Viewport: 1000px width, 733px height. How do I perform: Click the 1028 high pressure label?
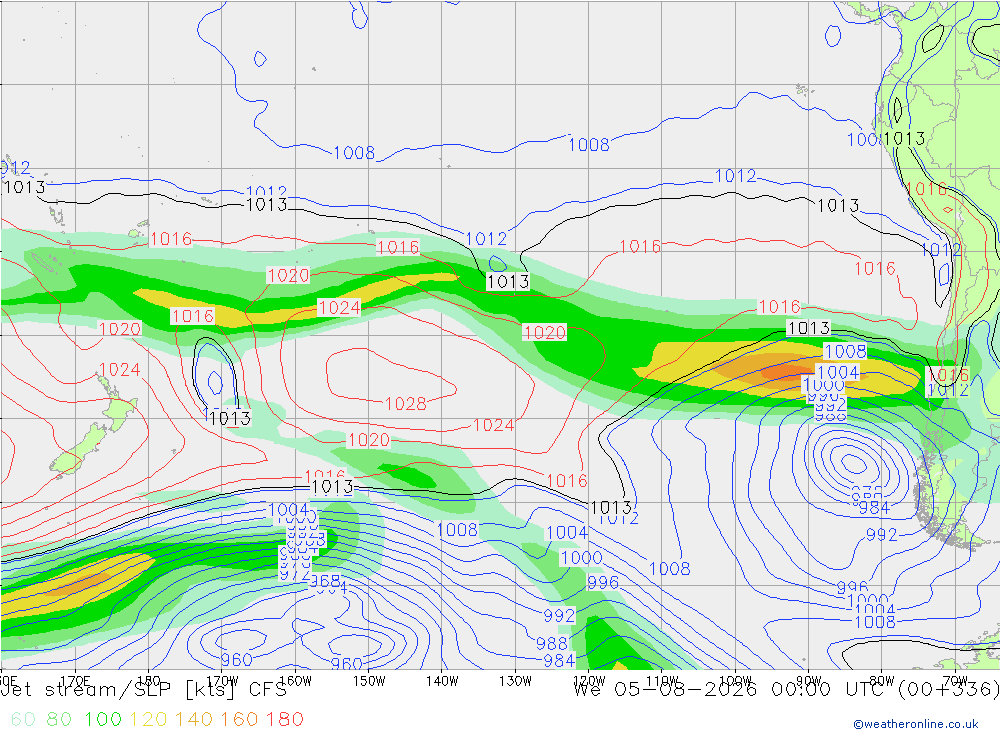(x=406, y=404)
